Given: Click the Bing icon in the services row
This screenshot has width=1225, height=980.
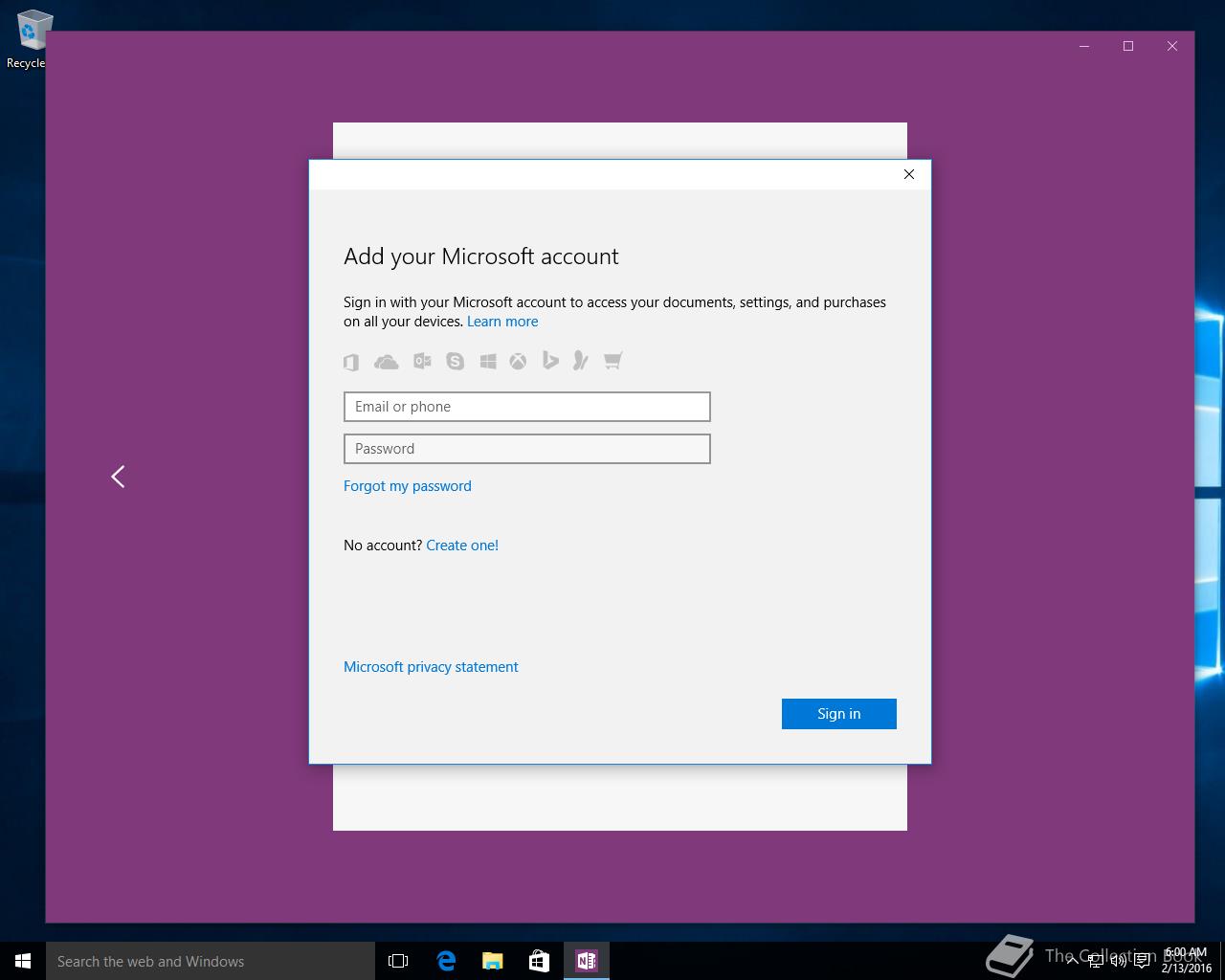Looking at the screenshot, I should (x=550, y=361).
